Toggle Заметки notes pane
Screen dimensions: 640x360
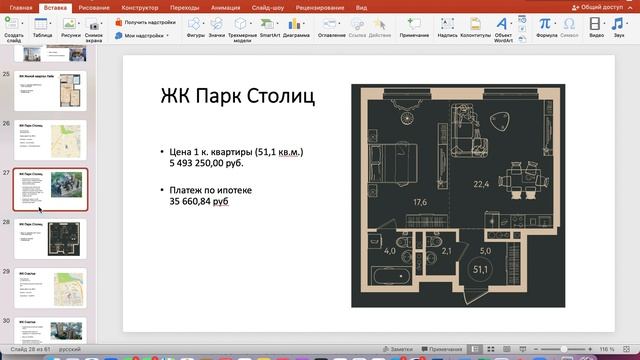pos(398,349)
